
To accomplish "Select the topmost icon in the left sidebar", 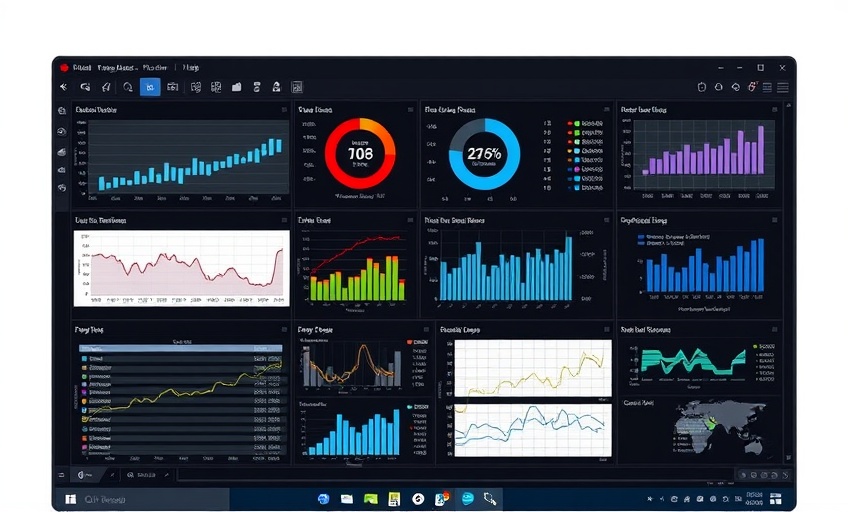I will click(x=62, y=111).
